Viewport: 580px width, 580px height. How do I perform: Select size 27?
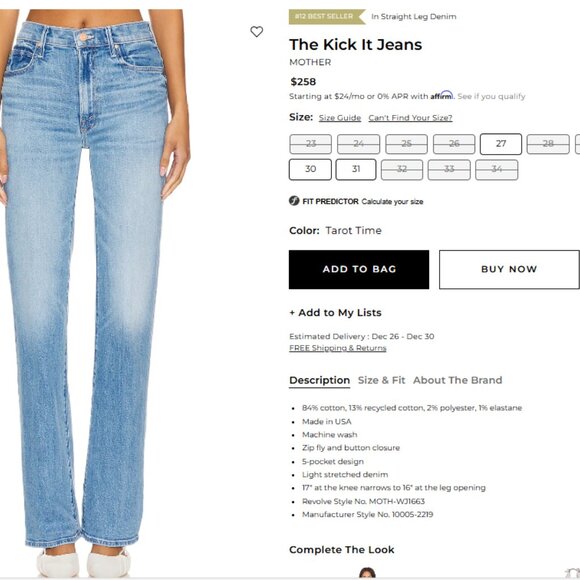(501, 144)
